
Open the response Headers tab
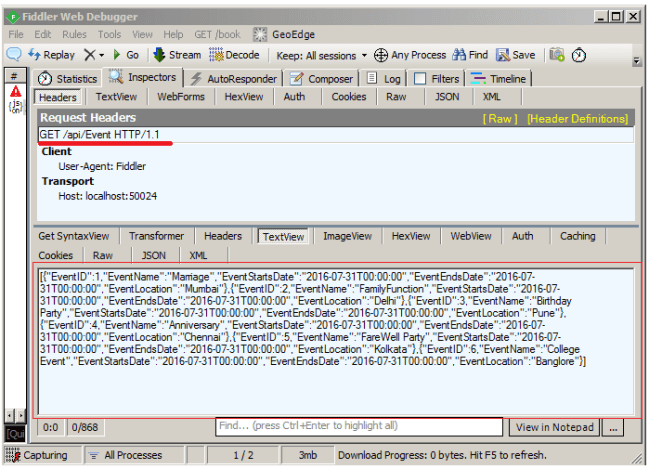tap(223, 236)
